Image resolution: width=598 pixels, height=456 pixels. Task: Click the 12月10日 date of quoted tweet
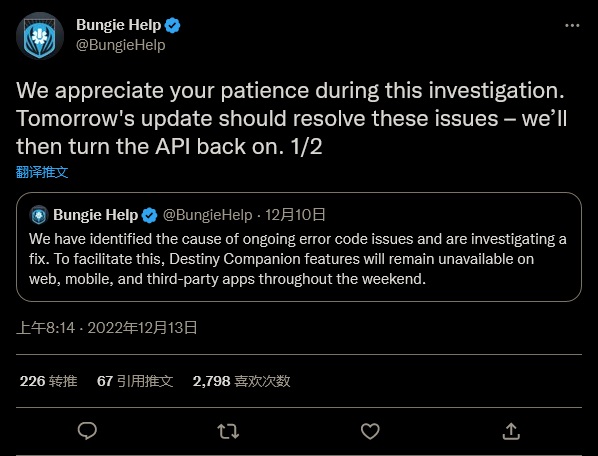(295, 215)
